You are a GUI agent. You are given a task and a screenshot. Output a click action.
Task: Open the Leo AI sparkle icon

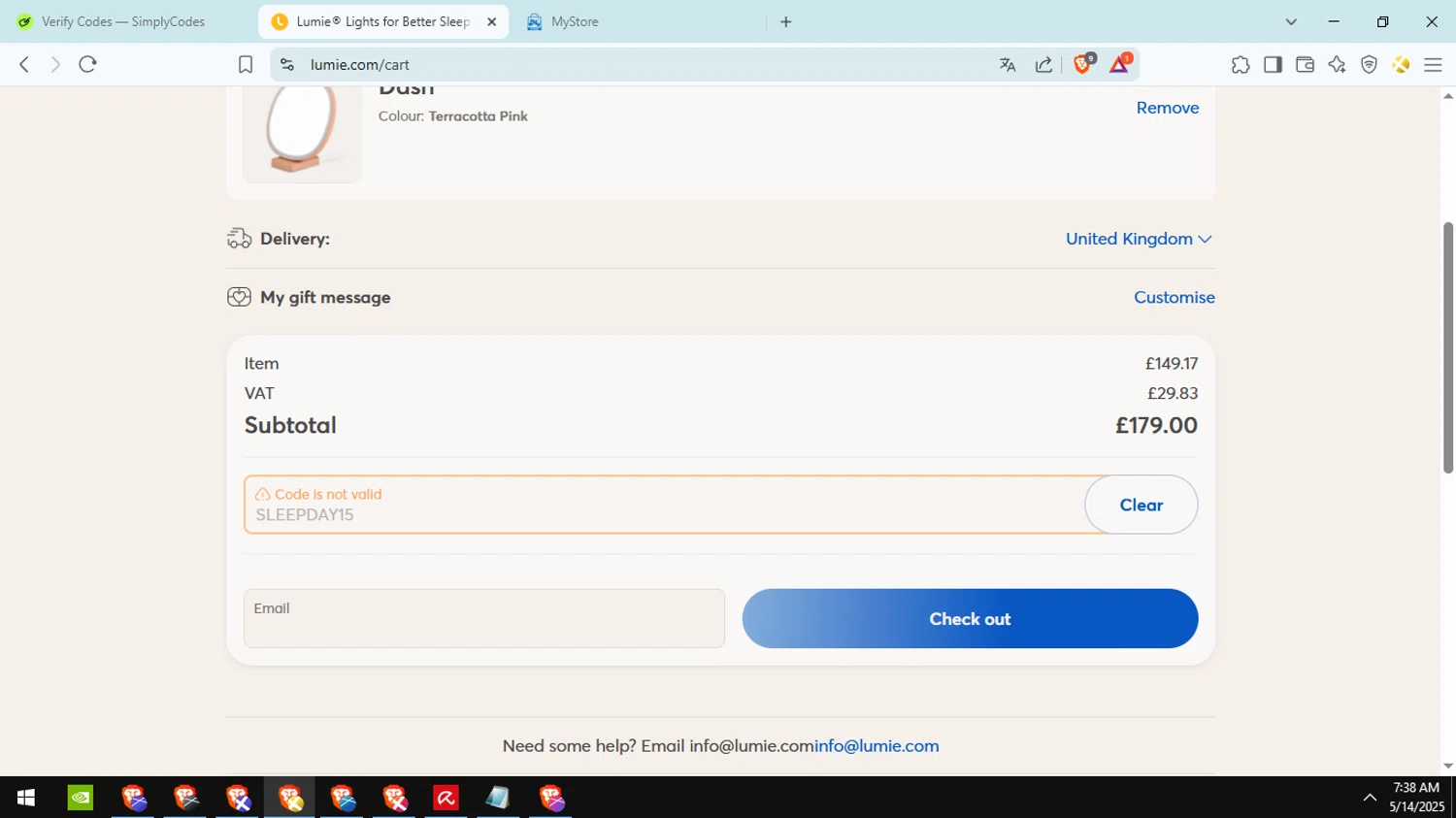[1337, 65]
